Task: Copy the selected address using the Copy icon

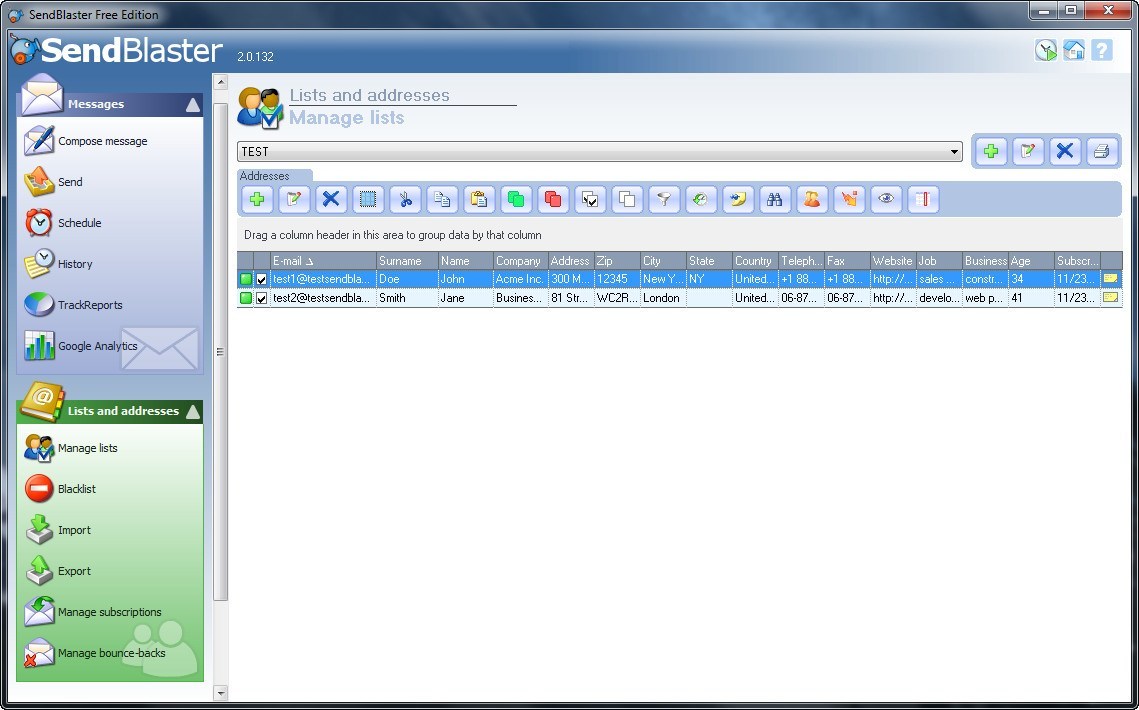Action: [x=442, y=199]
